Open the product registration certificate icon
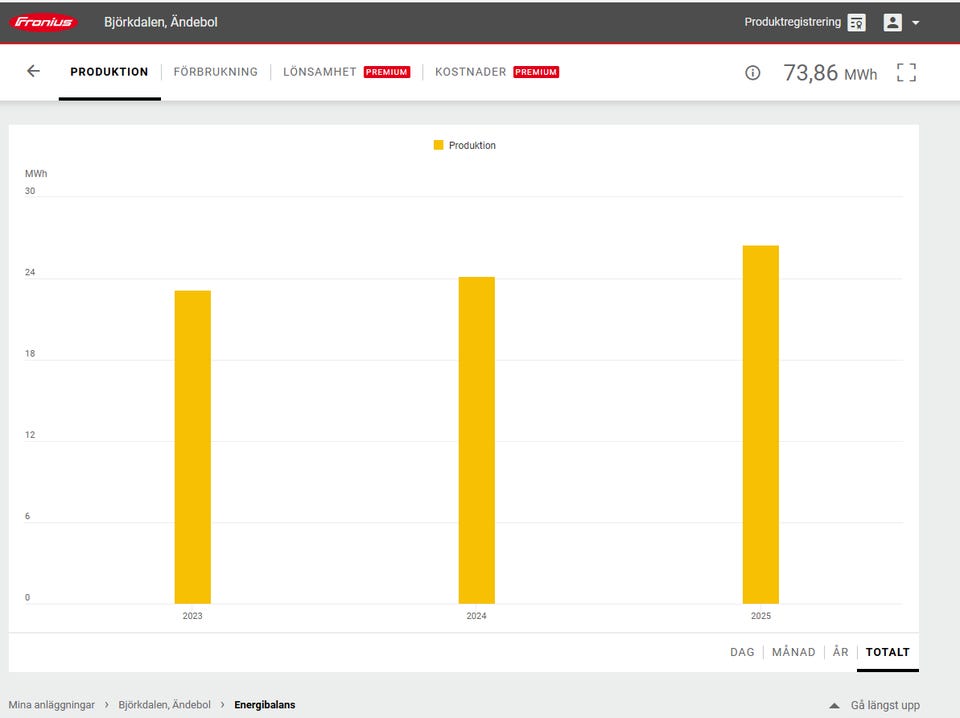Image resolution: width=960 pixels, height=718 pixels. 856,22
